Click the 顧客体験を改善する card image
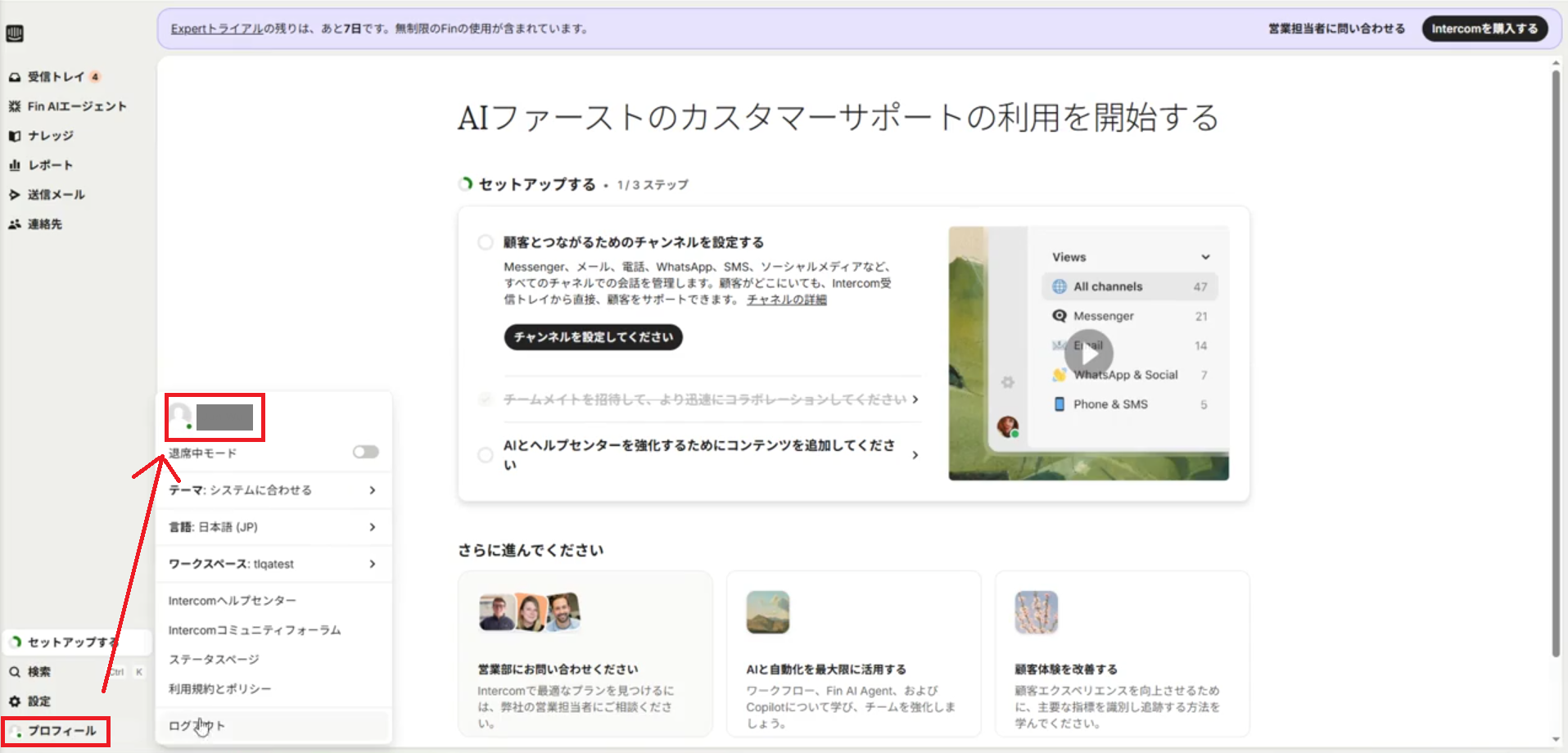The image size is (1568, 753). 1037,612
